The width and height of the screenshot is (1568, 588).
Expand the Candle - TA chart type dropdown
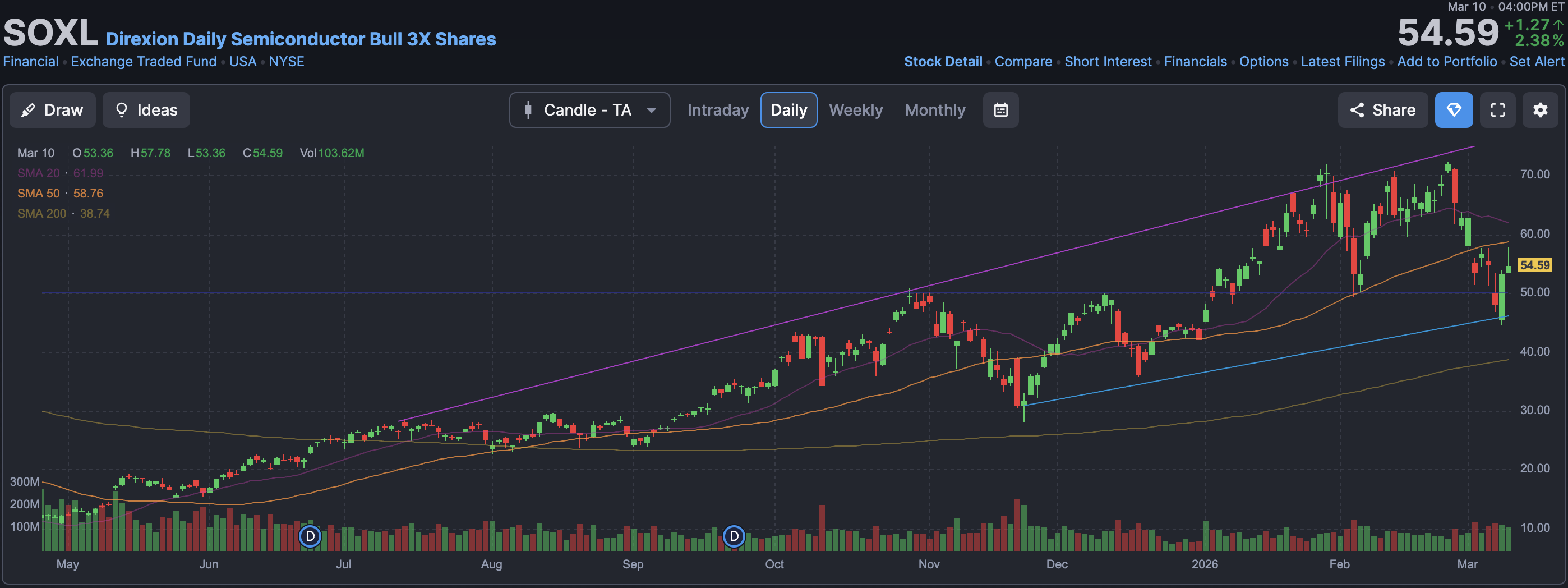589,110
